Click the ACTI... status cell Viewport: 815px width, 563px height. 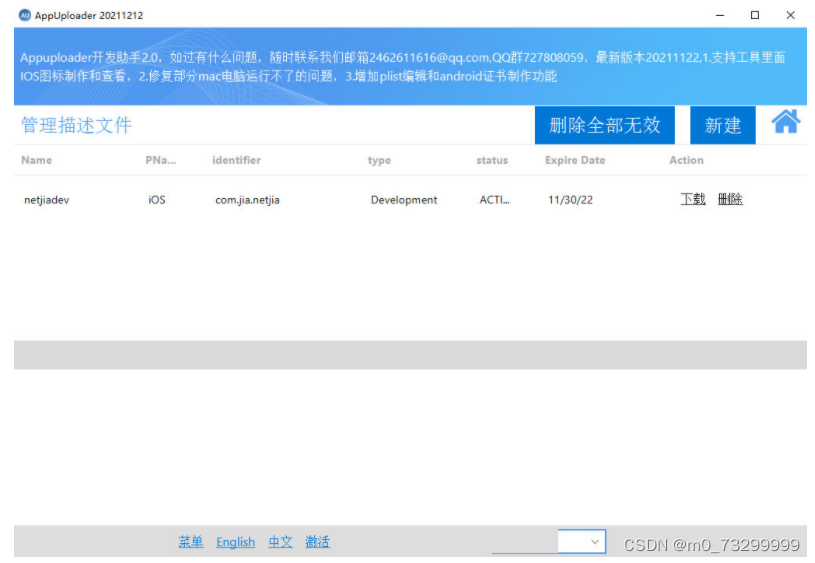pos(494,200)
